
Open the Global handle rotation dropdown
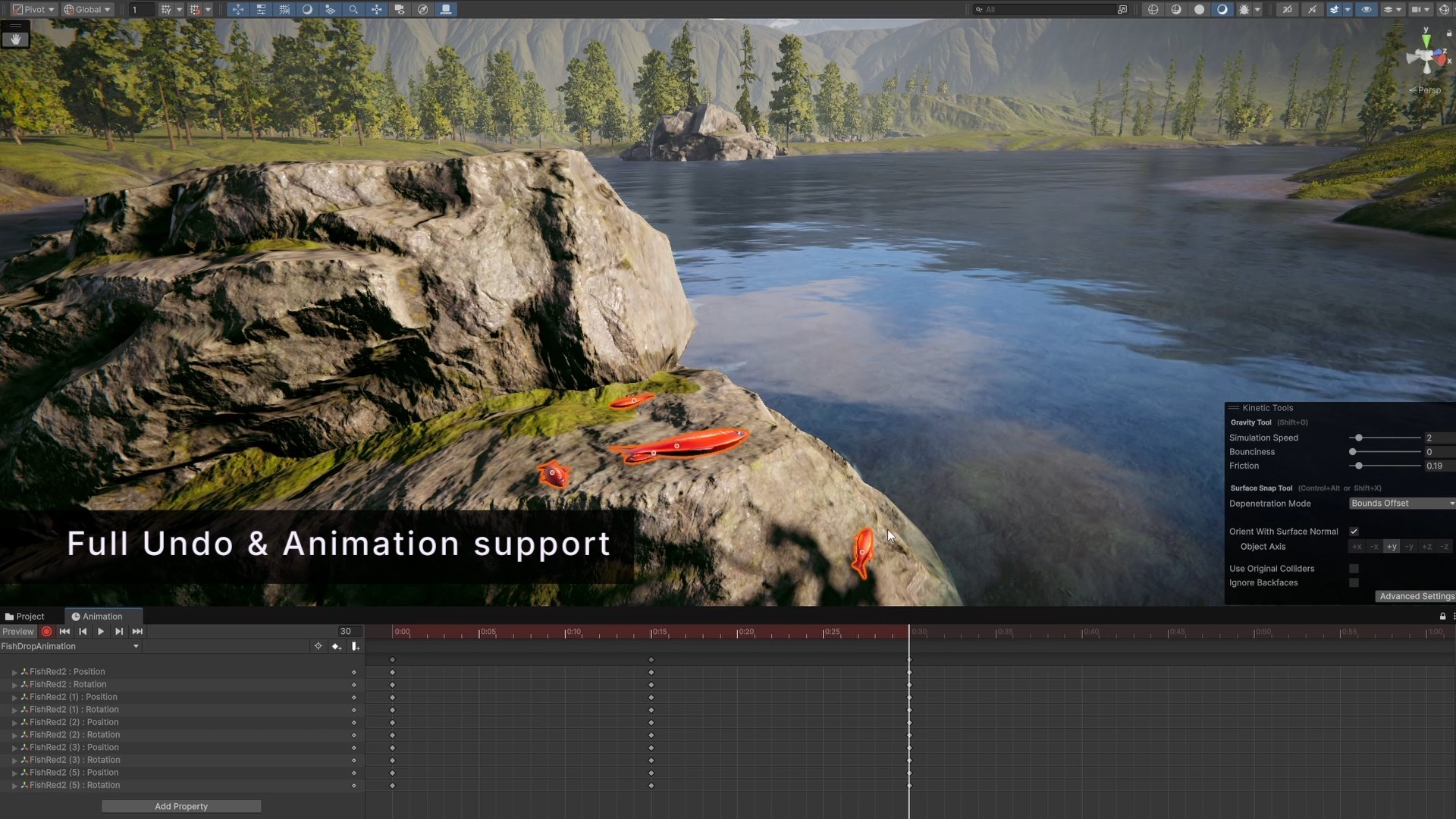click(x=86, y=9)
